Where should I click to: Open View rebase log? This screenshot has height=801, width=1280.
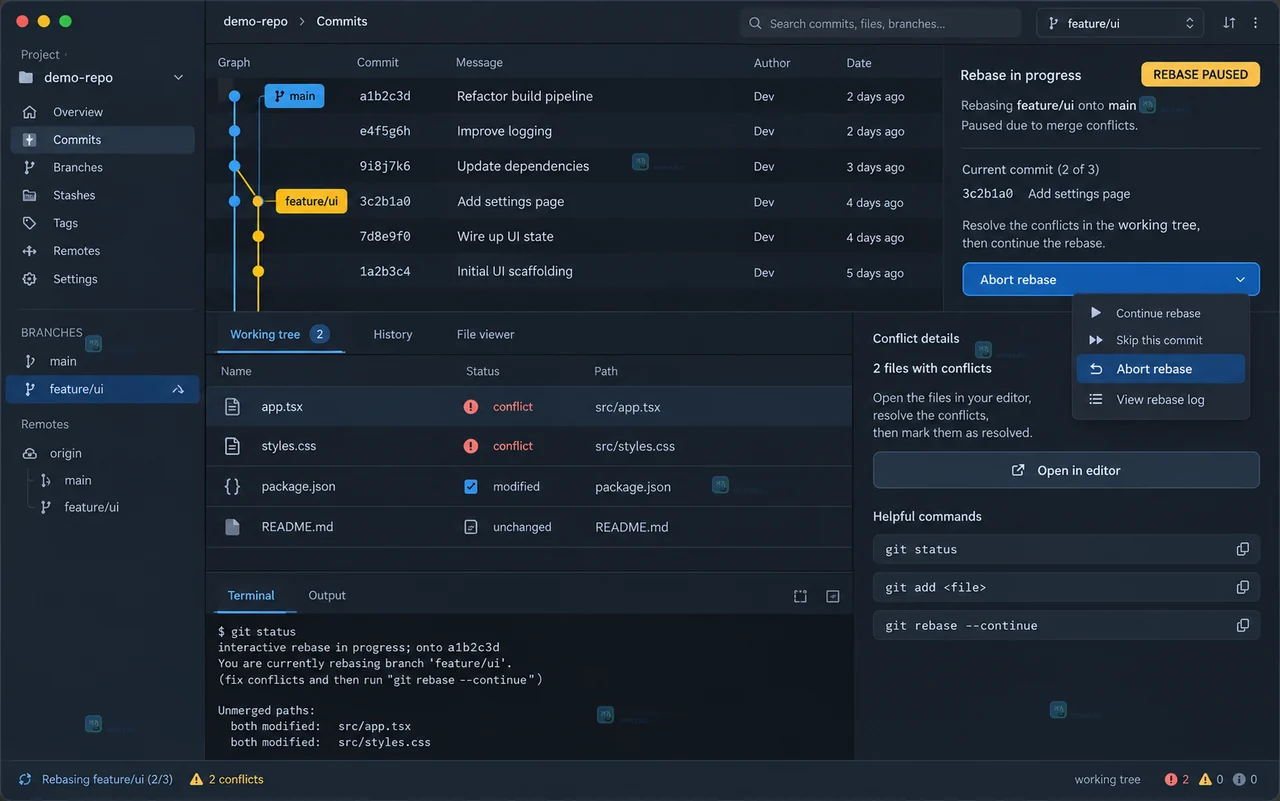coord(1160,399)
